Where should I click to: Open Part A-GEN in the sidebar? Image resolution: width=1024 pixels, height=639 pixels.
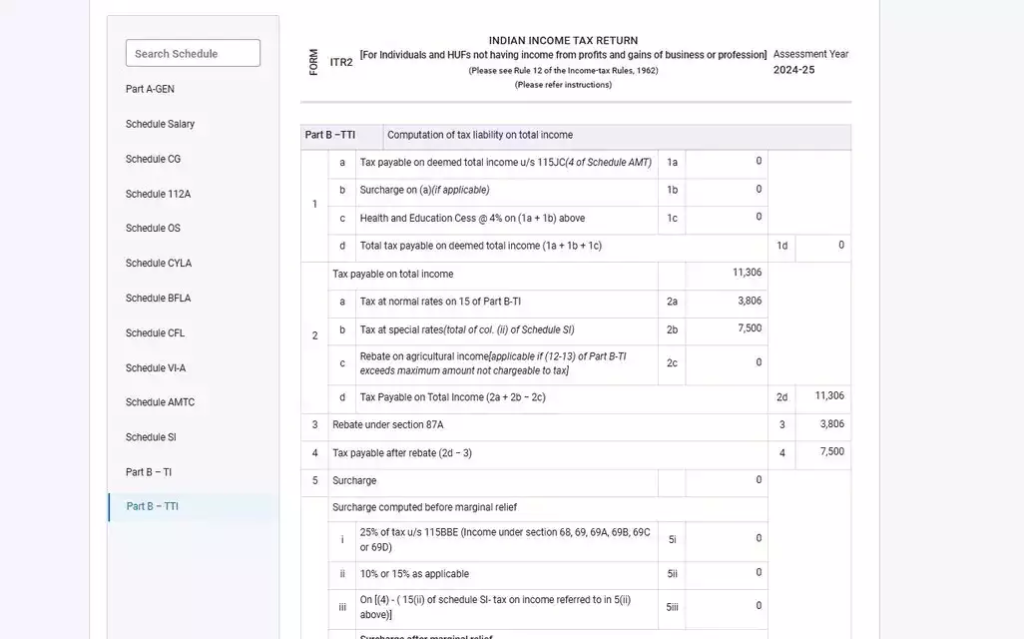tap(150, 89)
